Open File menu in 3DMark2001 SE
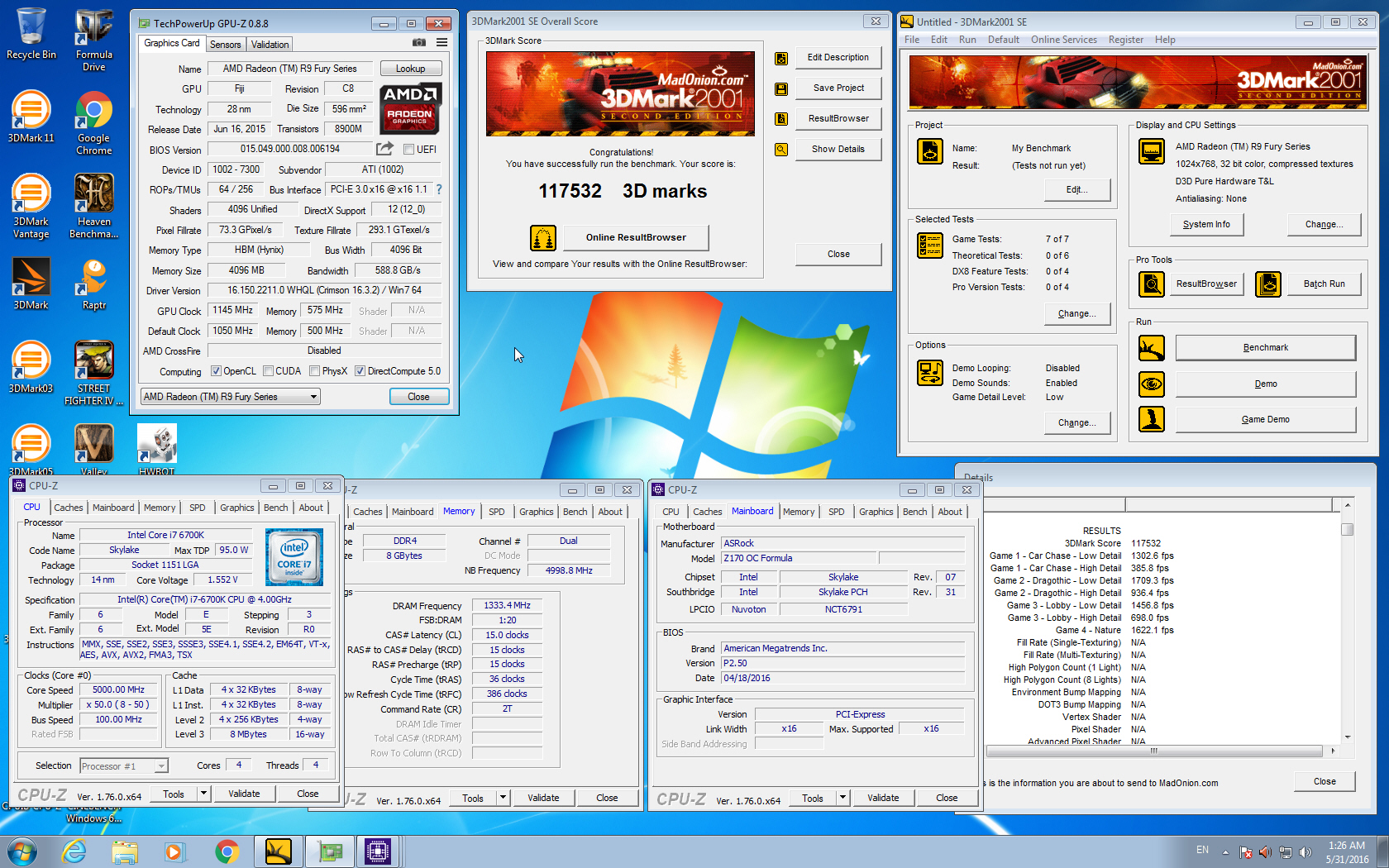Screen dimensions: 1389x868 click(912, 40)
